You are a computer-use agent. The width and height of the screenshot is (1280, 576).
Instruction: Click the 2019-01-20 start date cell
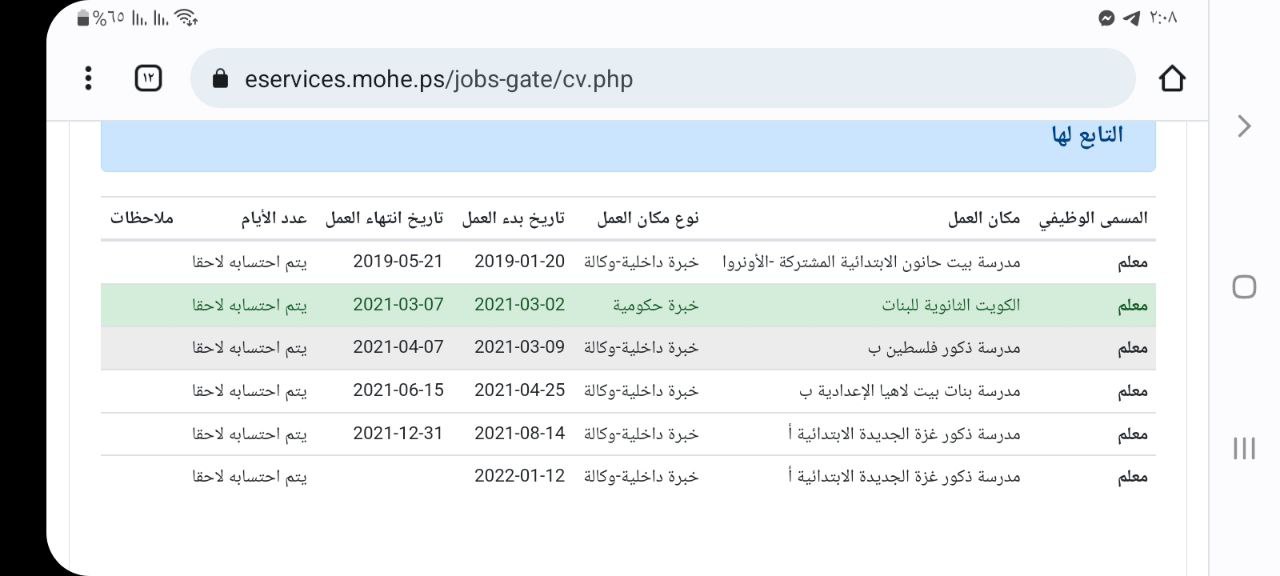[519, 262]
